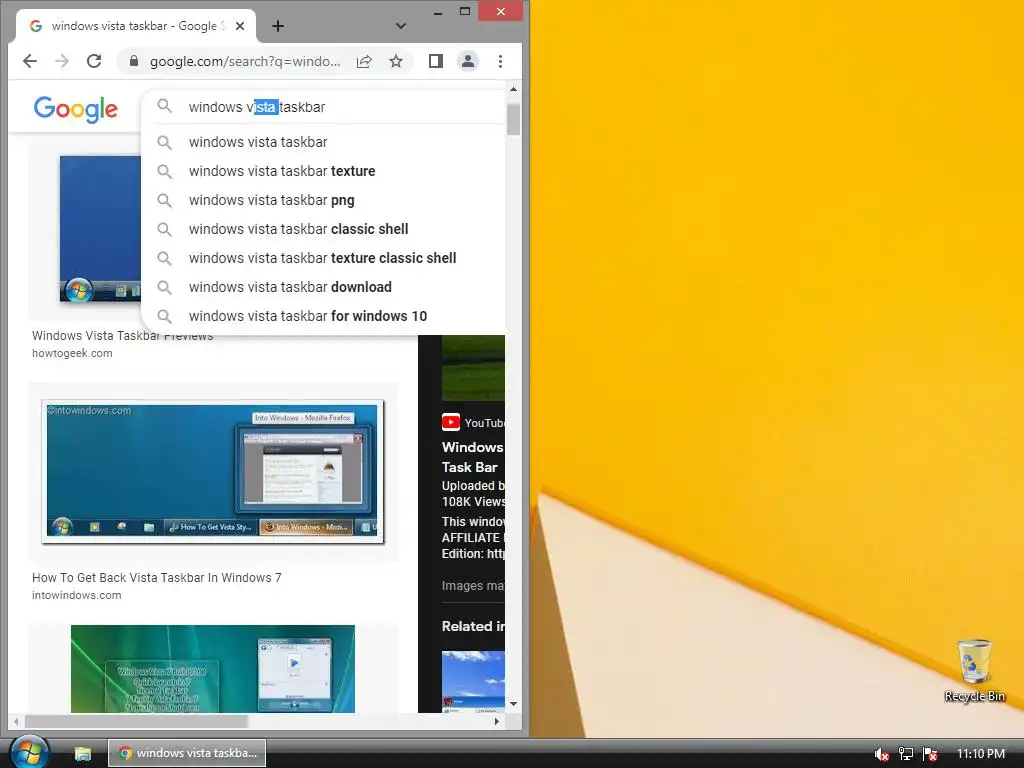
Task: Open File Explorer from taskbar
Action: tap(83, 754)
